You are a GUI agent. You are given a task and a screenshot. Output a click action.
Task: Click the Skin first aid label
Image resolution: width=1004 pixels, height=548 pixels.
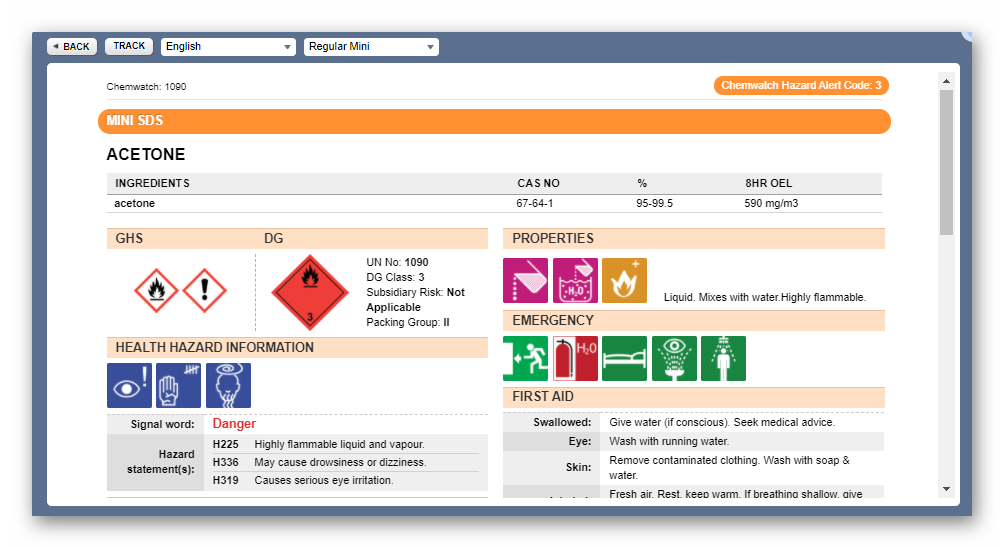pos(578,467)
